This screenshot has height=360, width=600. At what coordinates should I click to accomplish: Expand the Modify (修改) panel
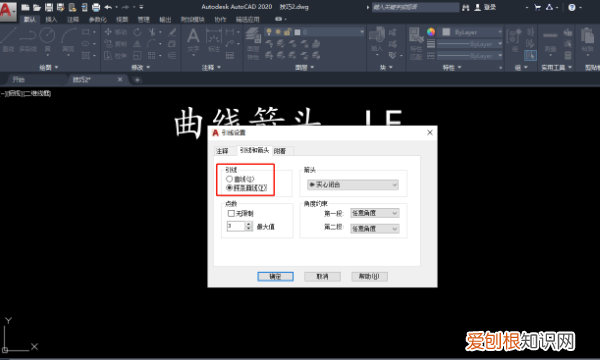140,67
